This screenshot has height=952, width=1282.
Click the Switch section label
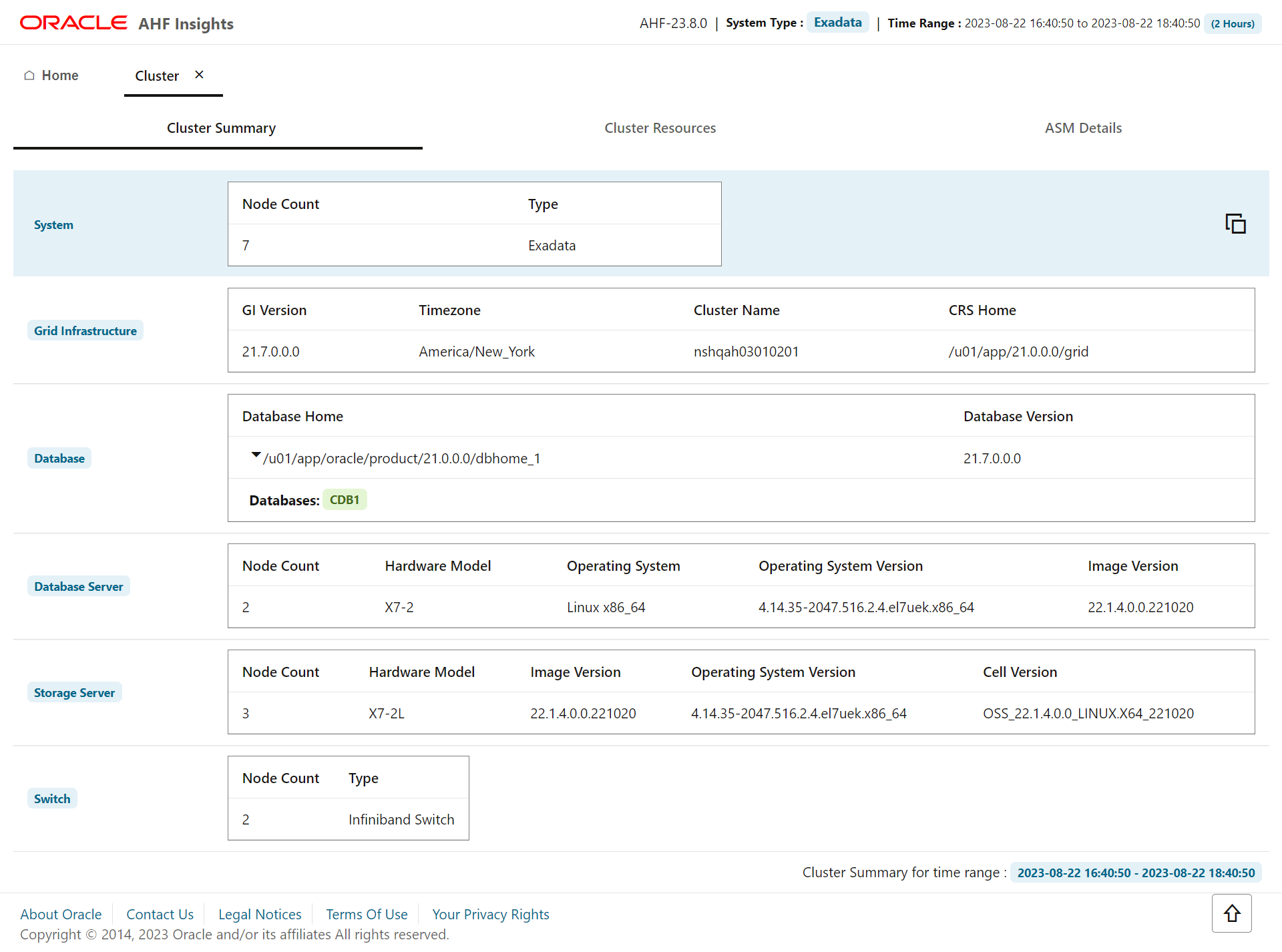pos(52,798)
